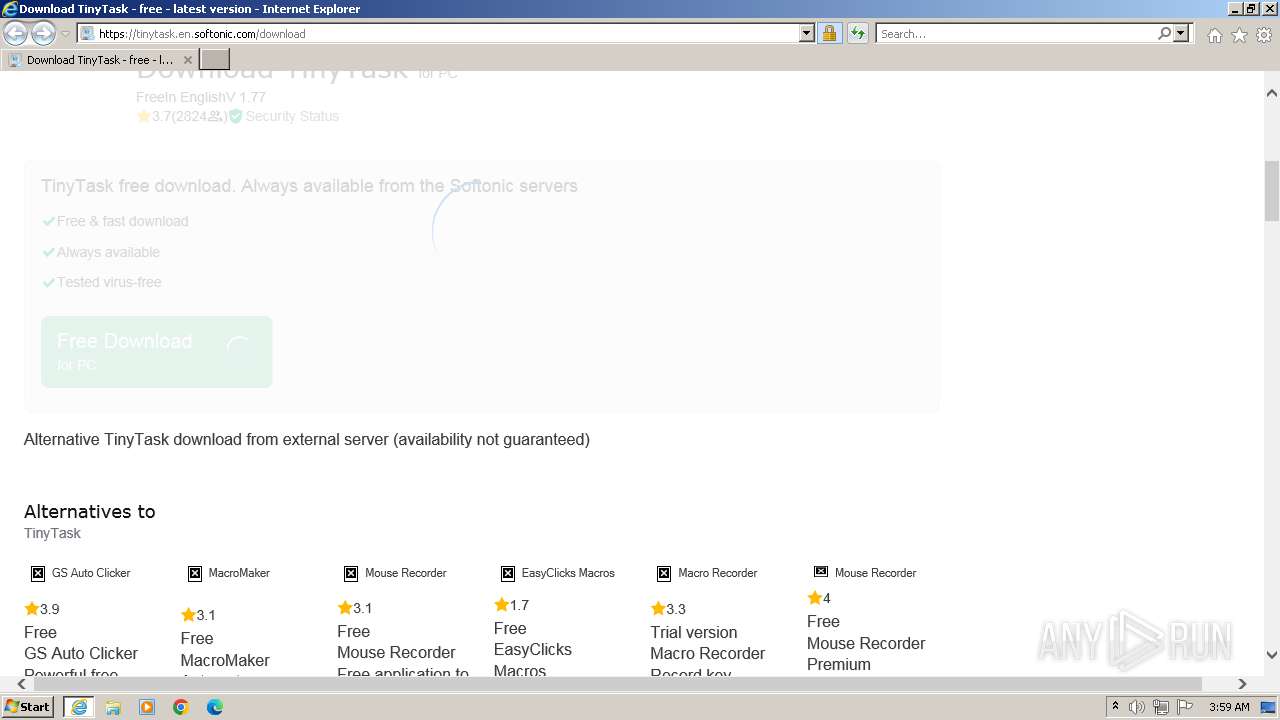Click horizontal scrollbar right arrow

tap(1242, 684)
